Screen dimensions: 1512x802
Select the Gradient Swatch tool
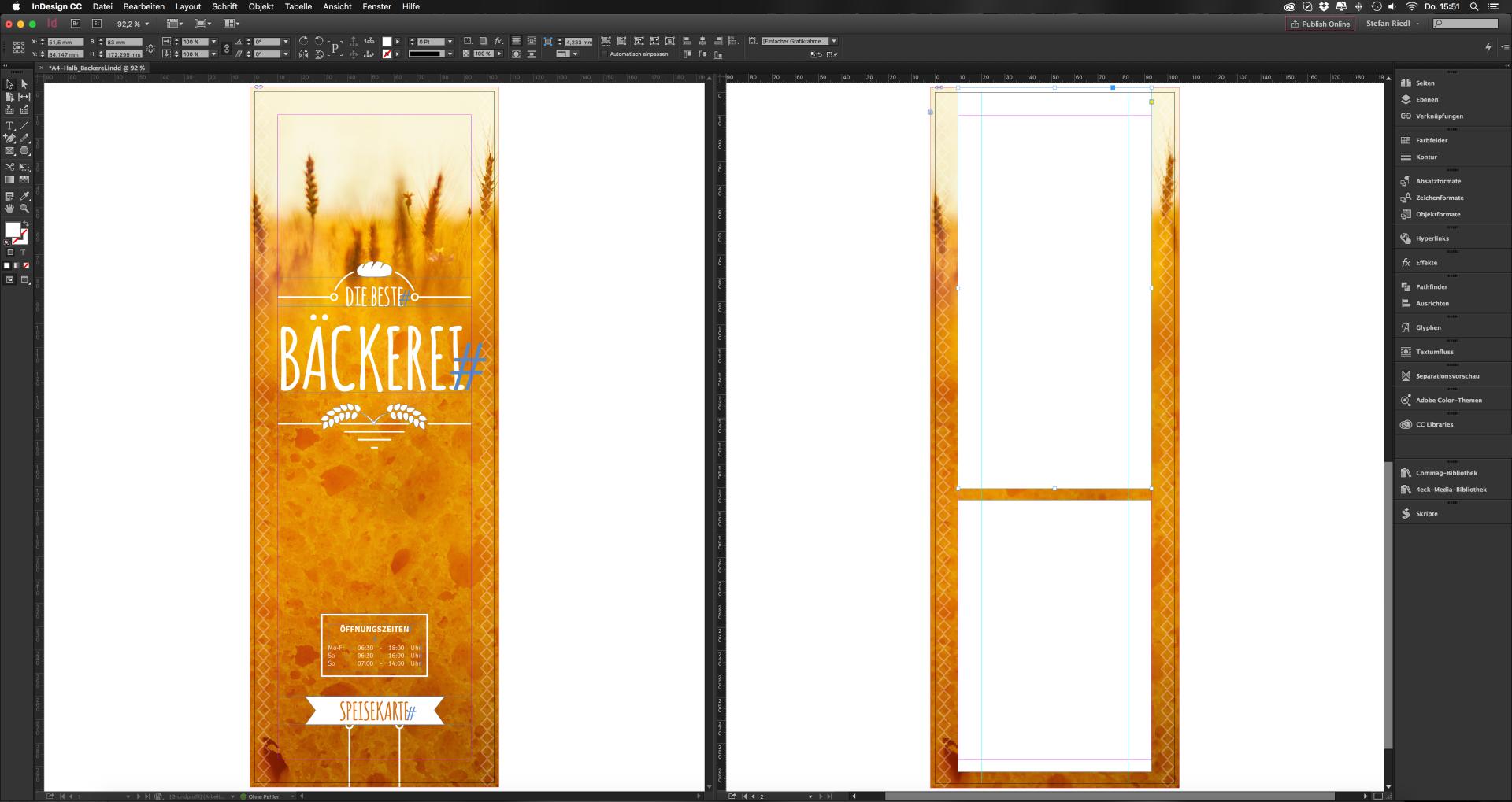(9, 180)
